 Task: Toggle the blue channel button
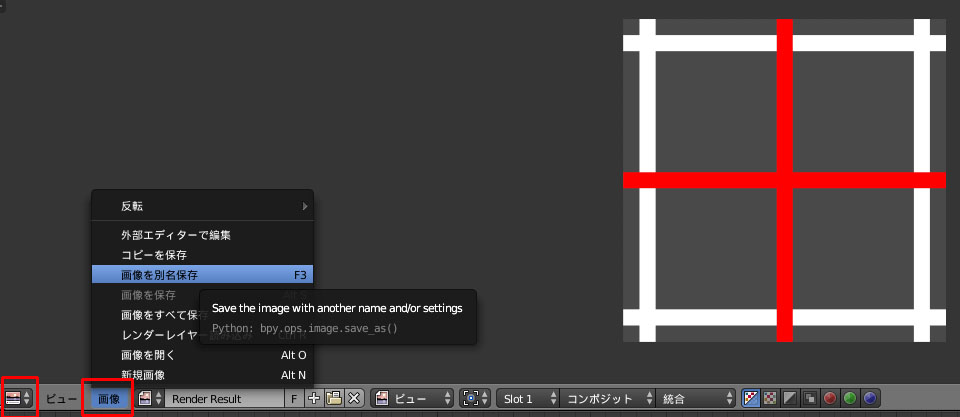(870, 399)
